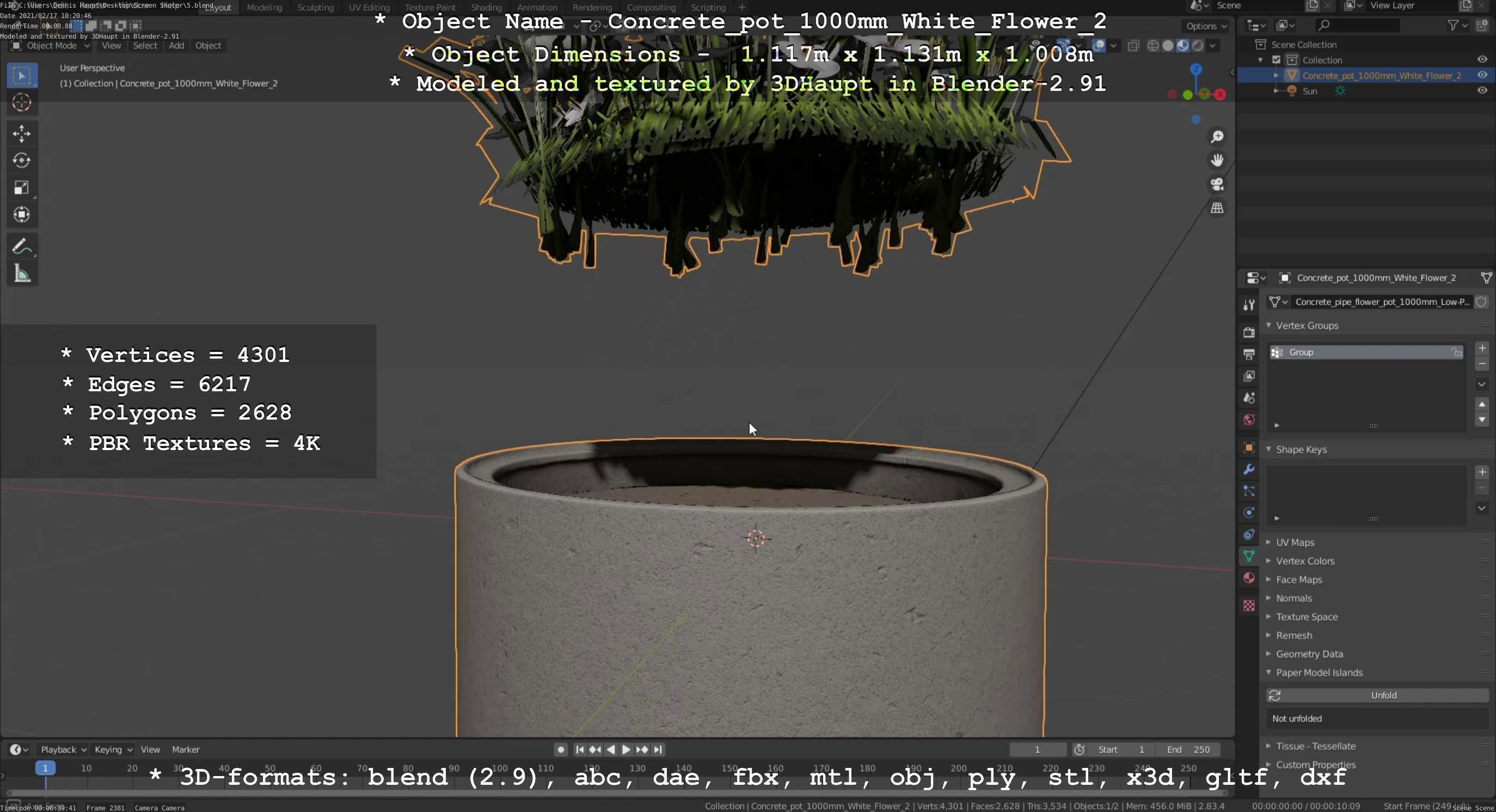Open the Particles properties tab
The image size is (1496, 812).
[x=1249, y=491]
